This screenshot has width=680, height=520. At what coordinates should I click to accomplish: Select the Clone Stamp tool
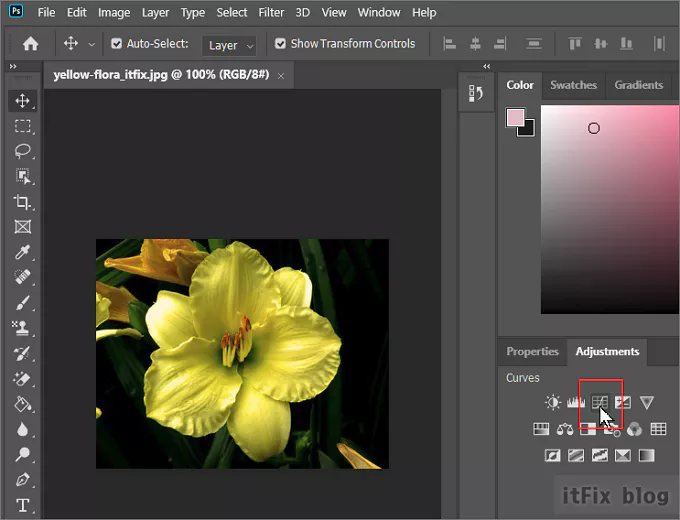click(x=22, y=328)
